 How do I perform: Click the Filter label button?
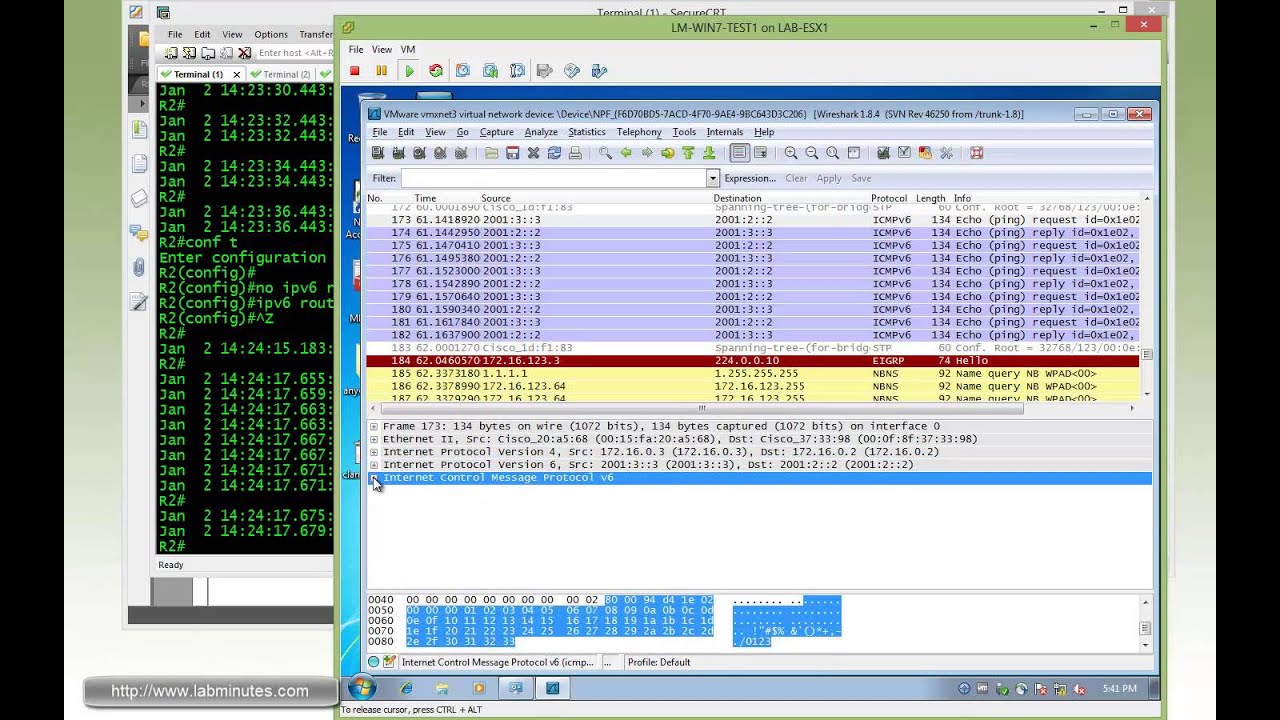click(384, 178)
